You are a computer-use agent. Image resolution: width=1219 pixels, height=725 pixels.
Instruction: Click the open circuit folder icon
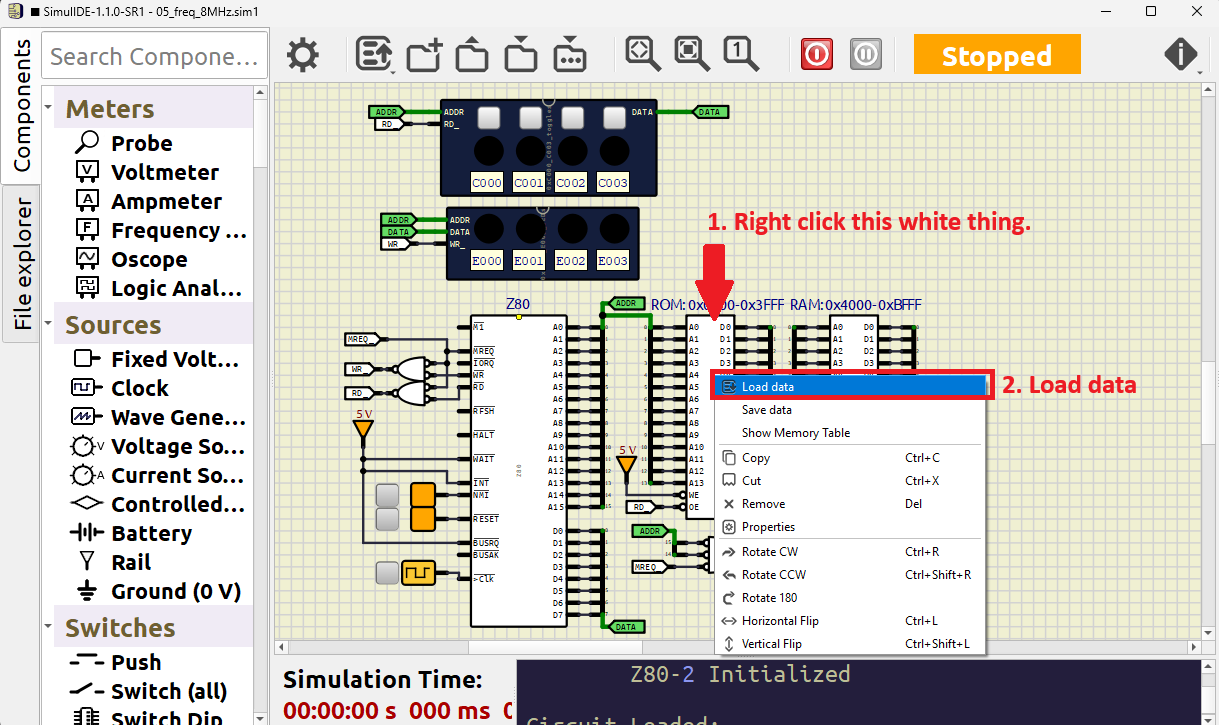(472, 55)
